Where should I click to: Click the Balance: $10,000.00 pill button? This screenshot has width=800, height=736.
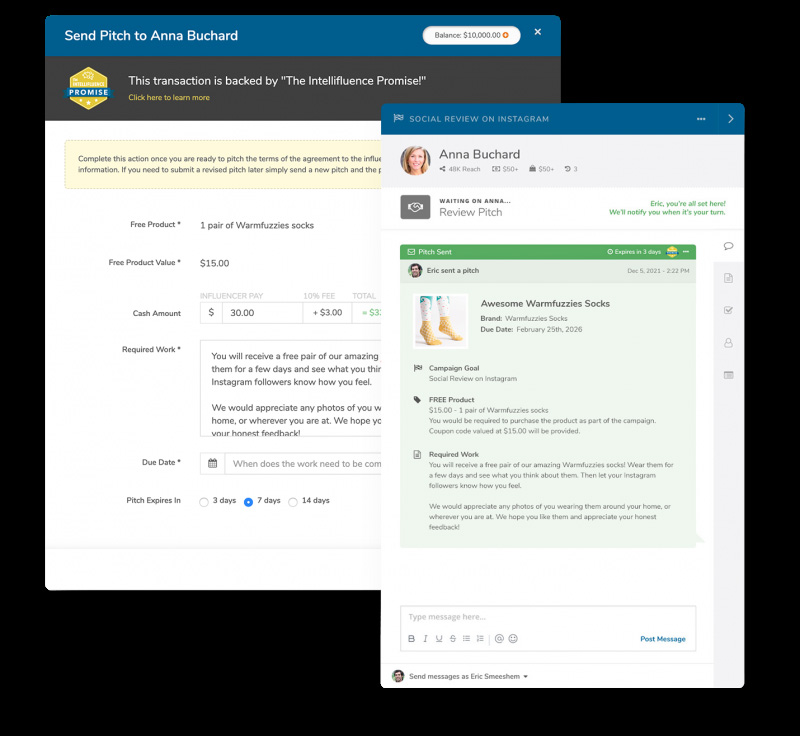point(471,35)
